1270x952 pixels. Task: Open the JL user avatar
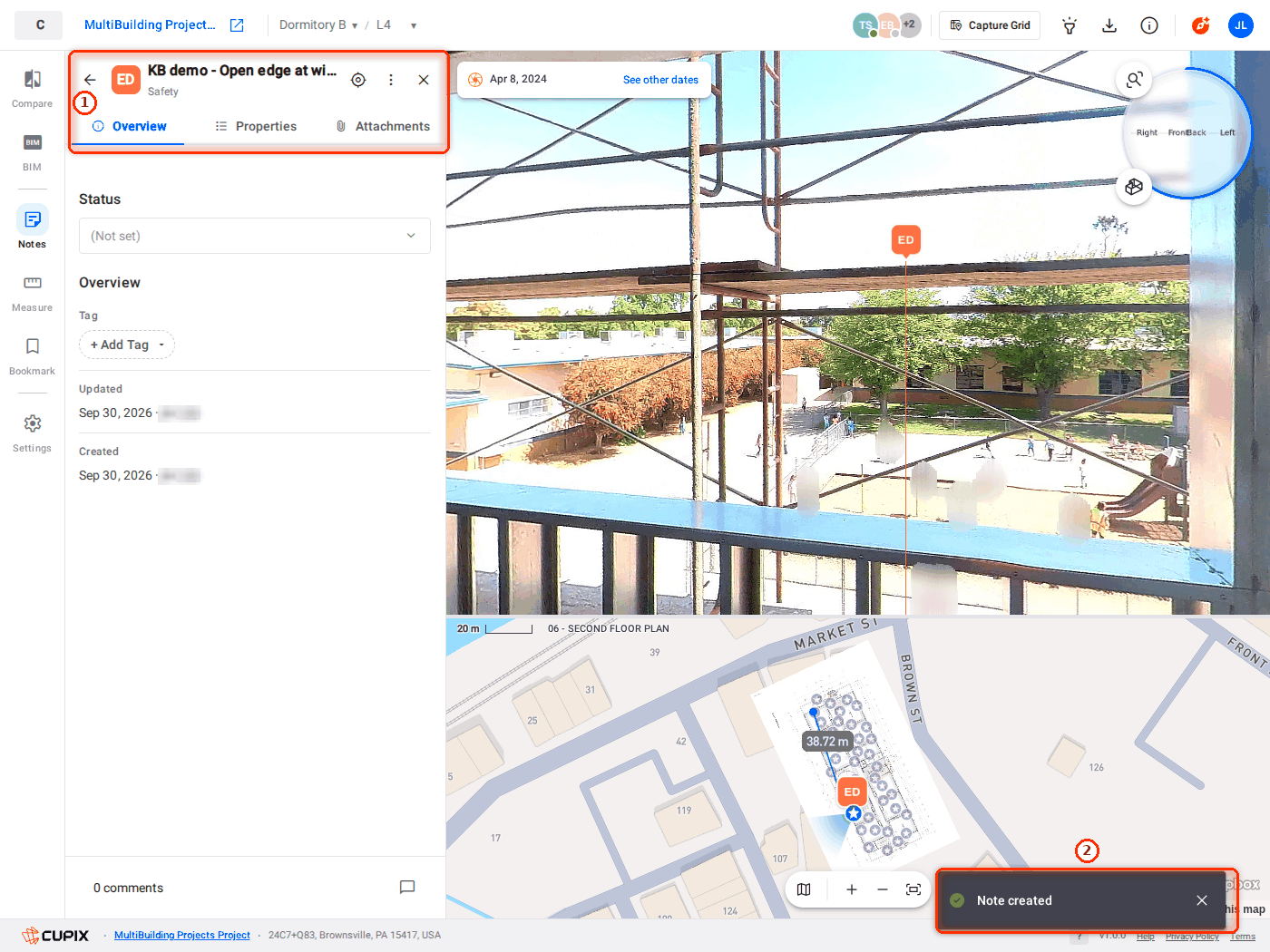(x=1241, y=25)
